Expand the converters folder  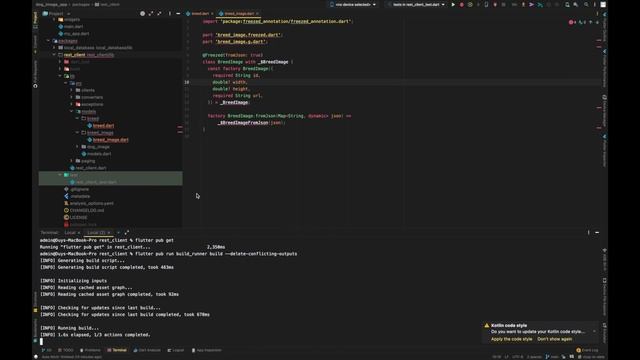tap(72, 97)
